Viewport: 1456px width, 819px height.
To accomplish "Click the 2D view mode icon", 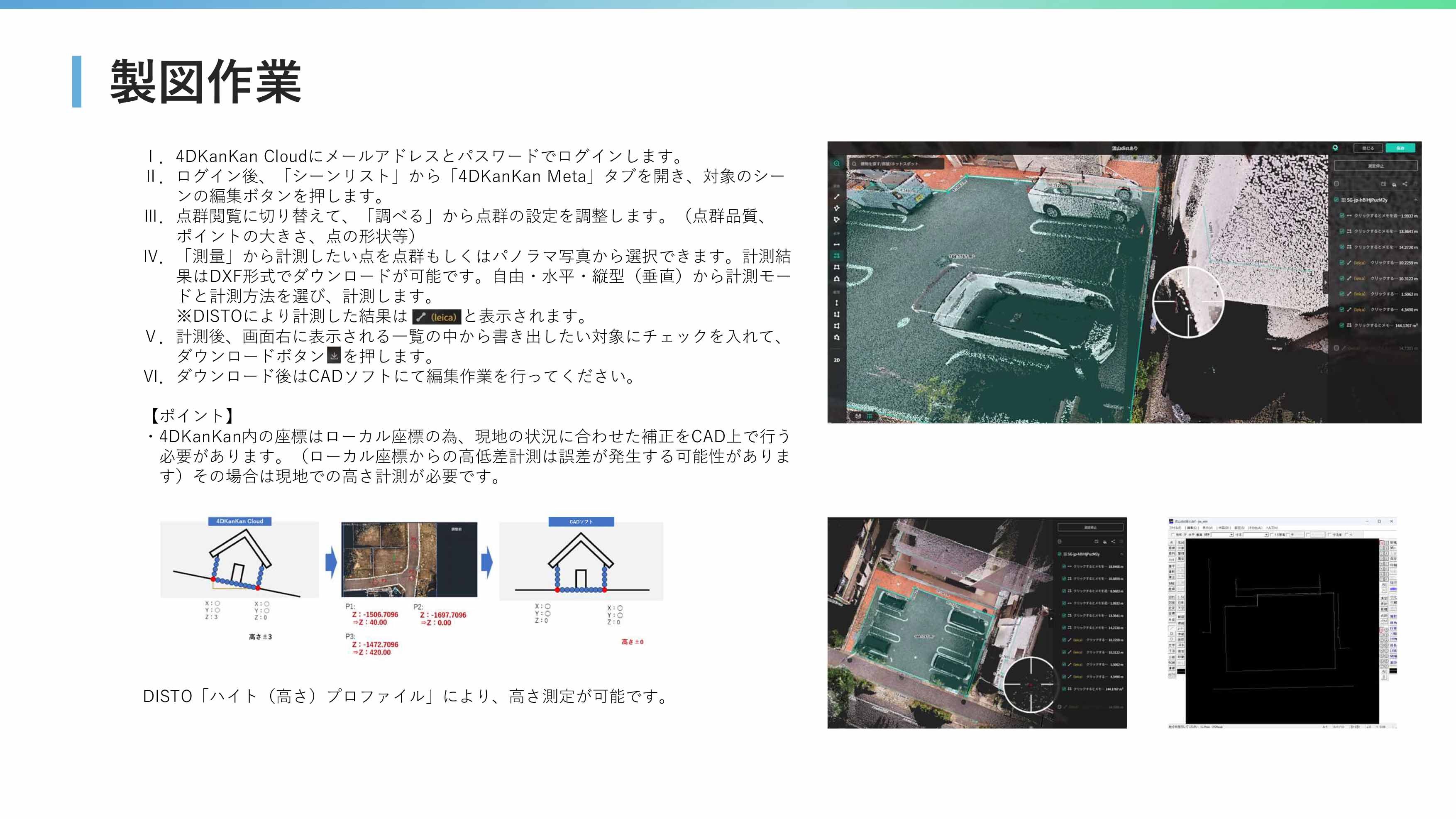I will click(837, 360).
